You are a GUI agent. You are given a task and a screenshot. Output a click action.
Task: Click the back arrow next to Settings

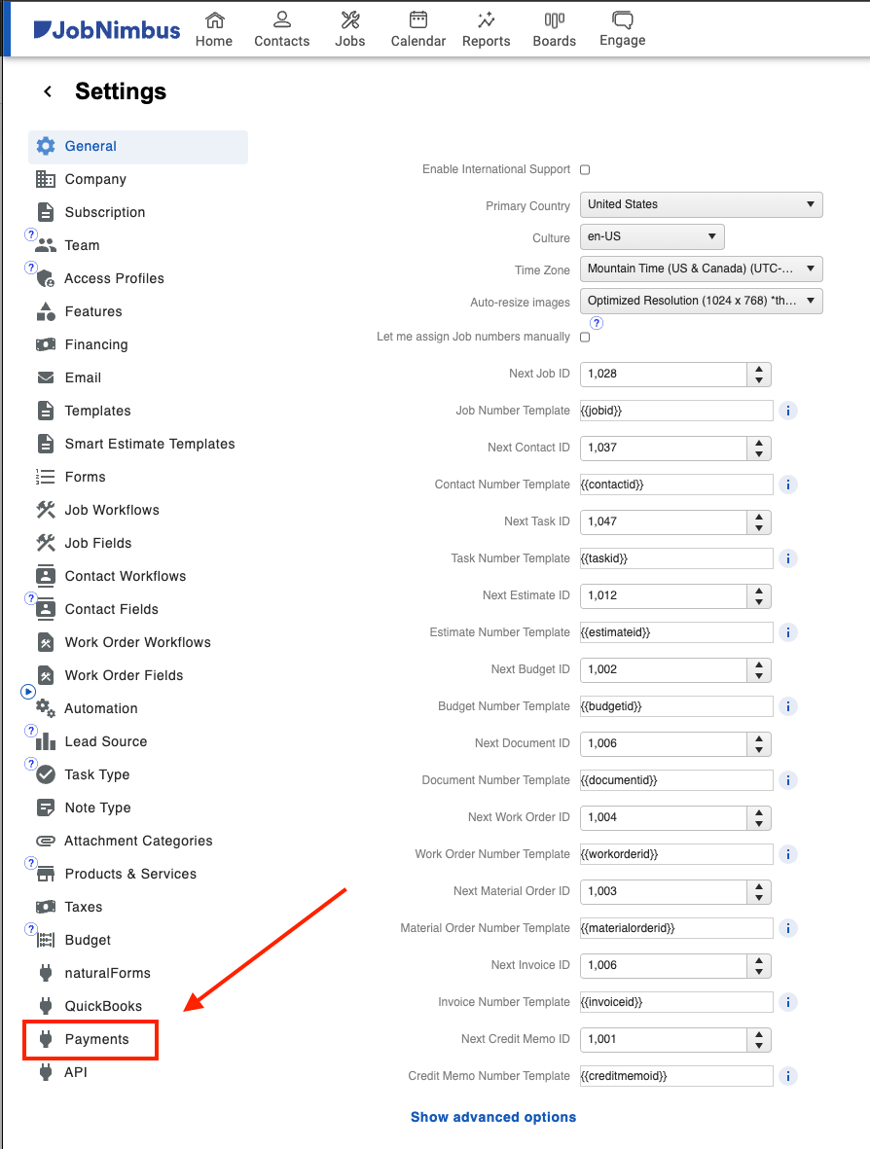[46, 91]
